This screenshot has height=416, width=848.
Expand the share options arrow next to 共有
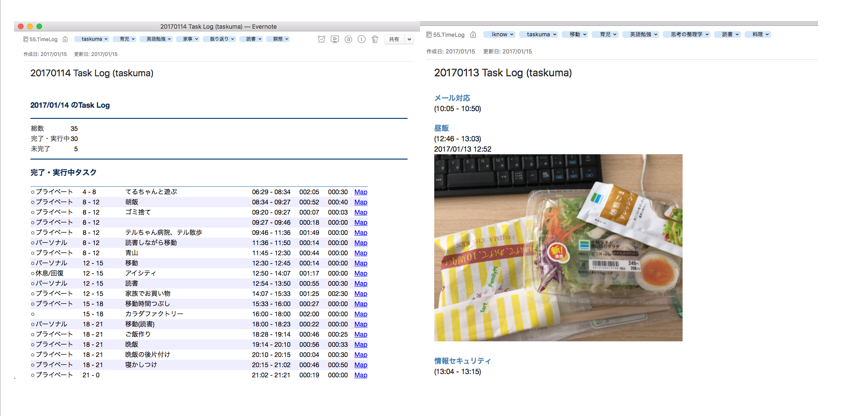[409, 40]
